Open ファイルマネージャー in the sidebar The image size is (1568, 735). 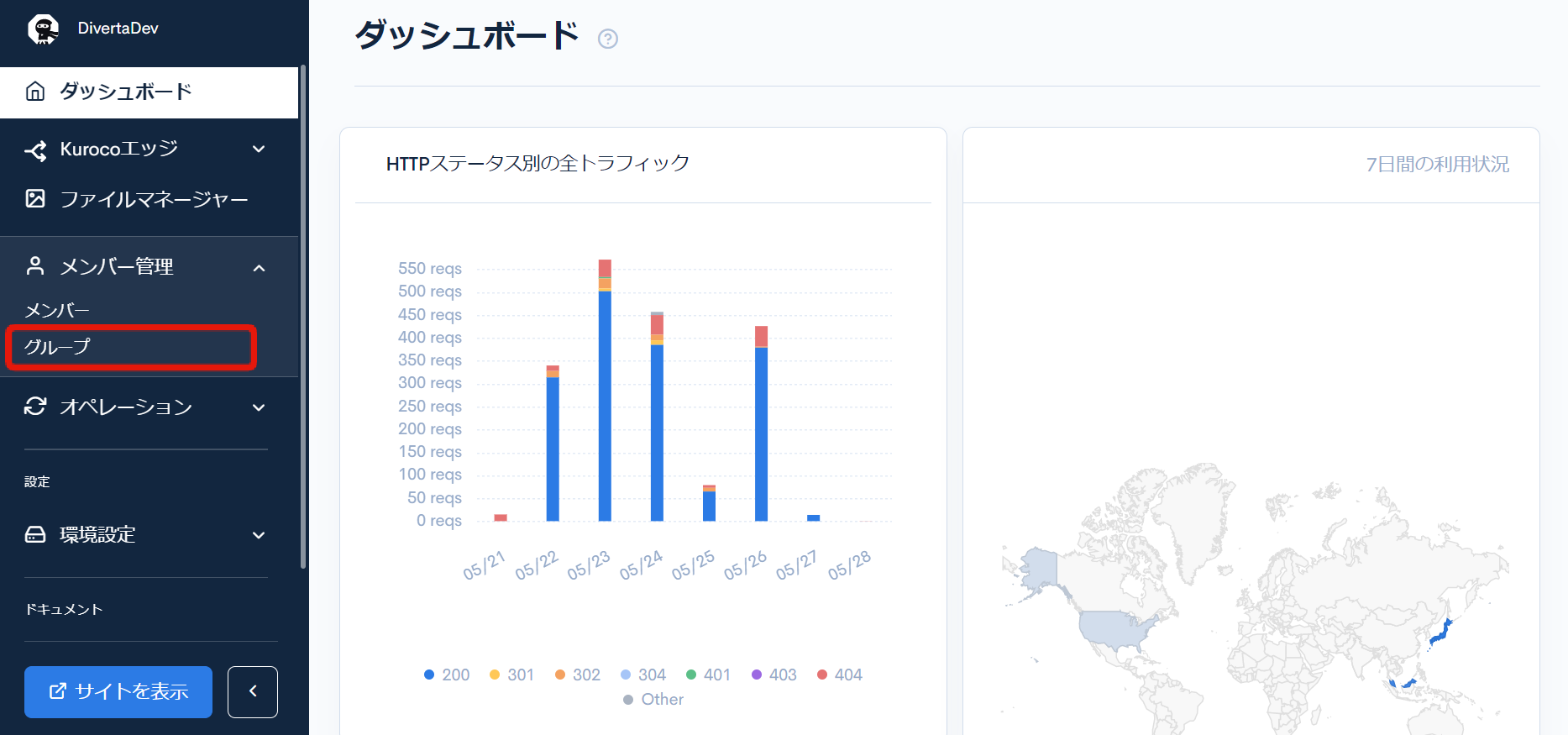click(x=149, y=199)
